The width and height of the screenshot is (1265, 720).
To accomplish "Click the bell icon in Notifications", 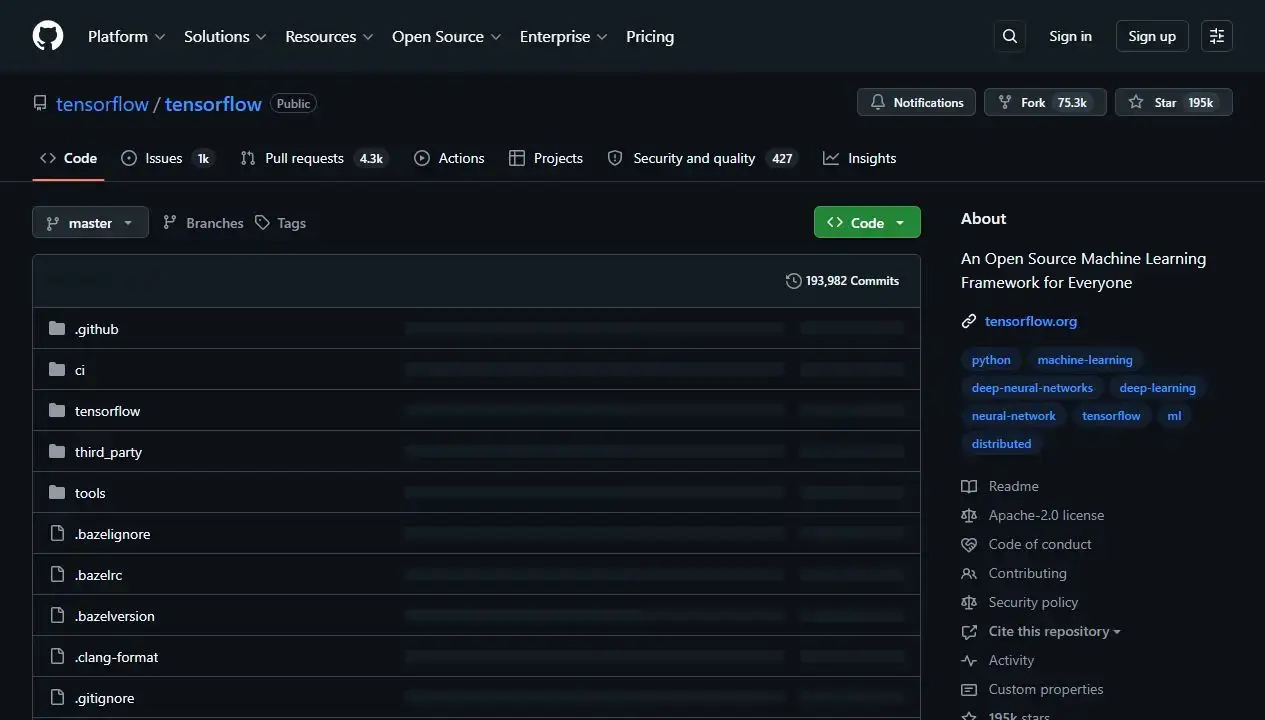I will click(878, 102).
